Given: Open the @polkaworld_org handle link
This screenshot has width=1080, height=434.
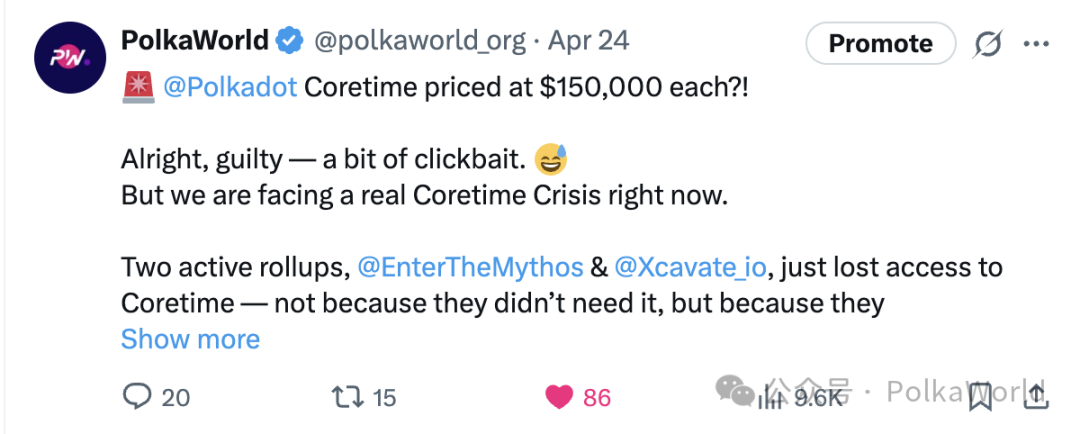Looking at the screenshot, I should (x=421, y=41).
